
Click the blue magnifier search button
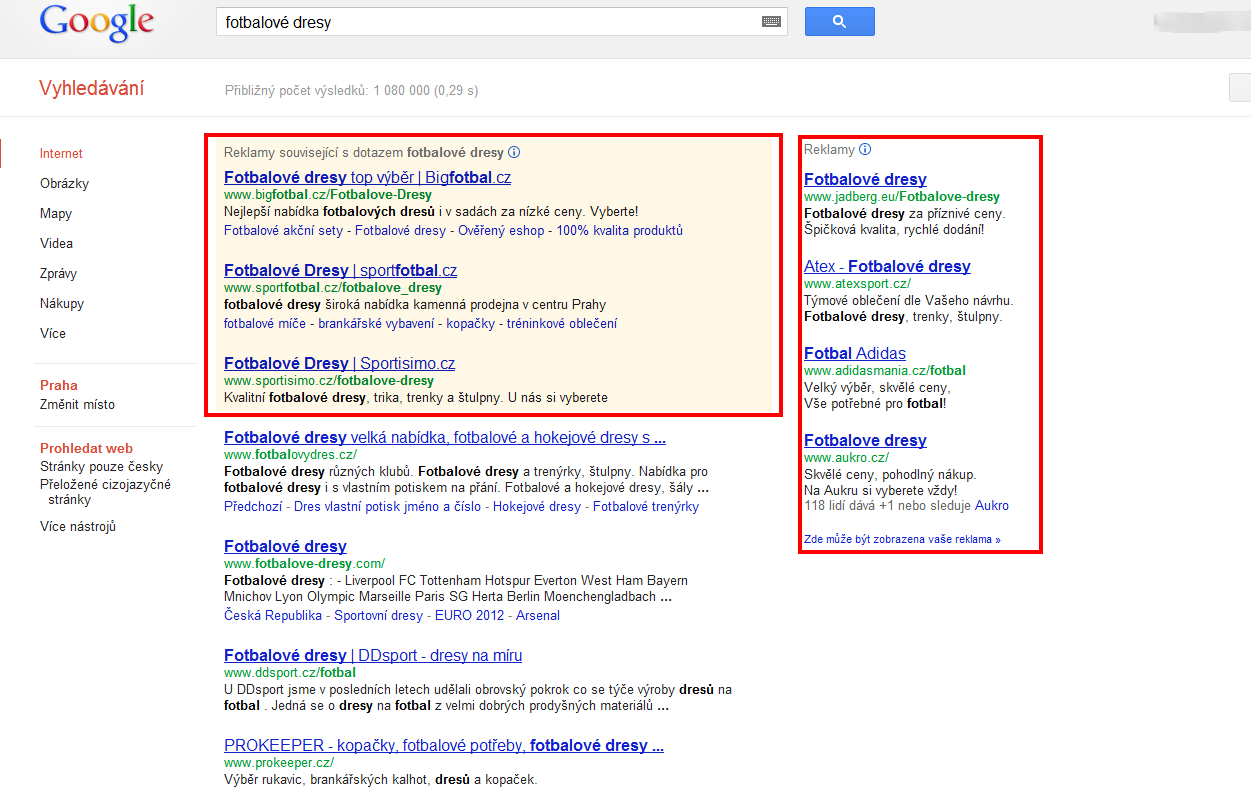pos(839,21)
